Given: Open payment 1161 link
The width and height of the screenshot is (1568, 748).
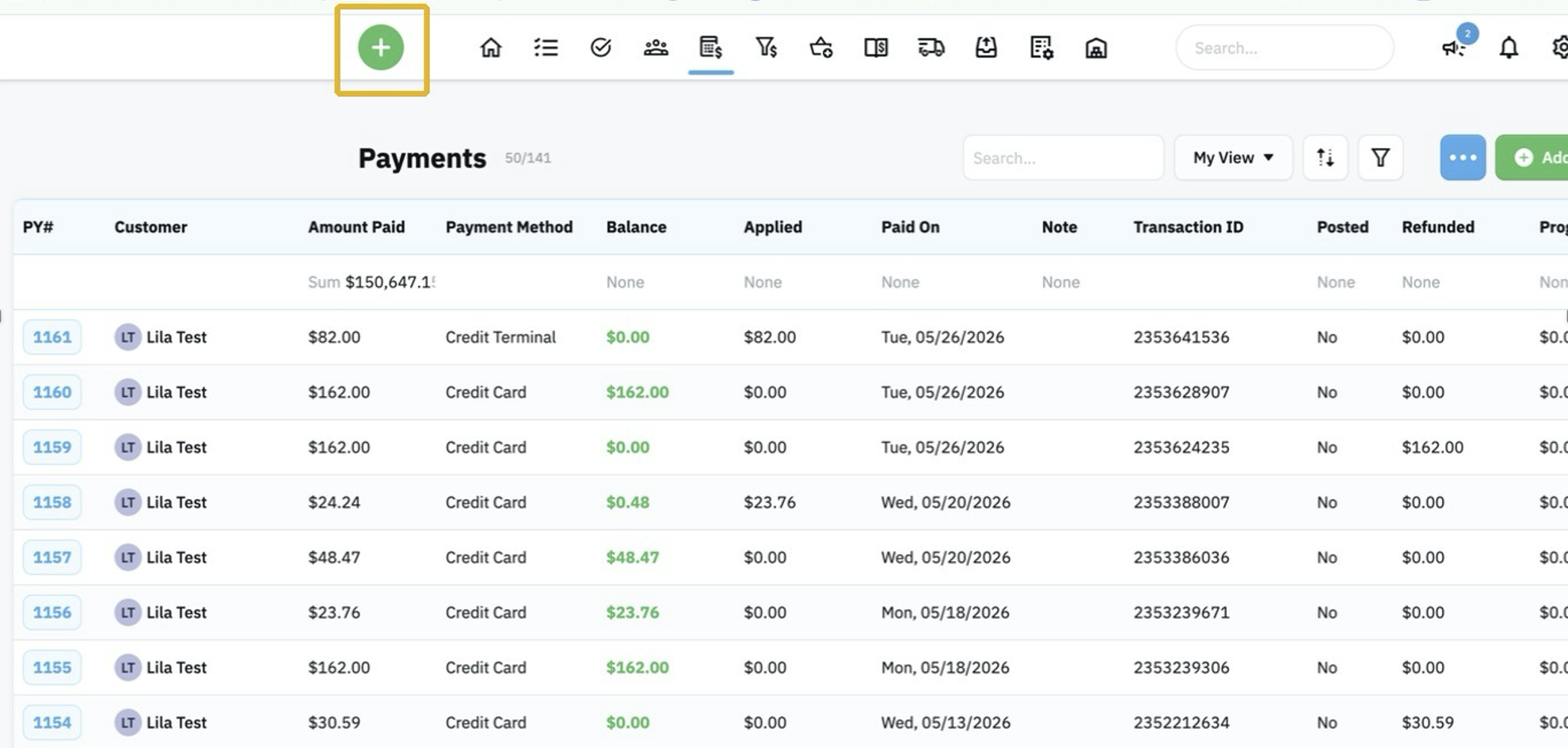Looking at the screenshot, I should (x=52, y=337).
